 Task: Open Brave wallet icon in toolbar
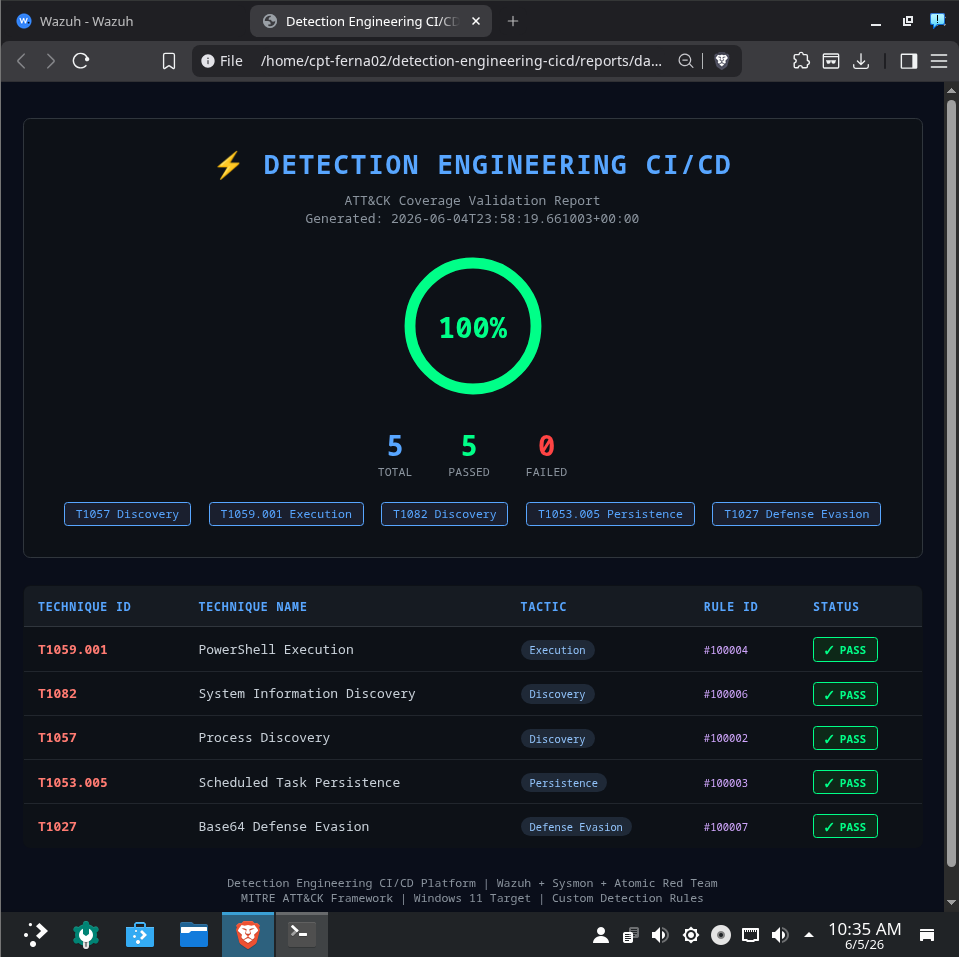831,61
